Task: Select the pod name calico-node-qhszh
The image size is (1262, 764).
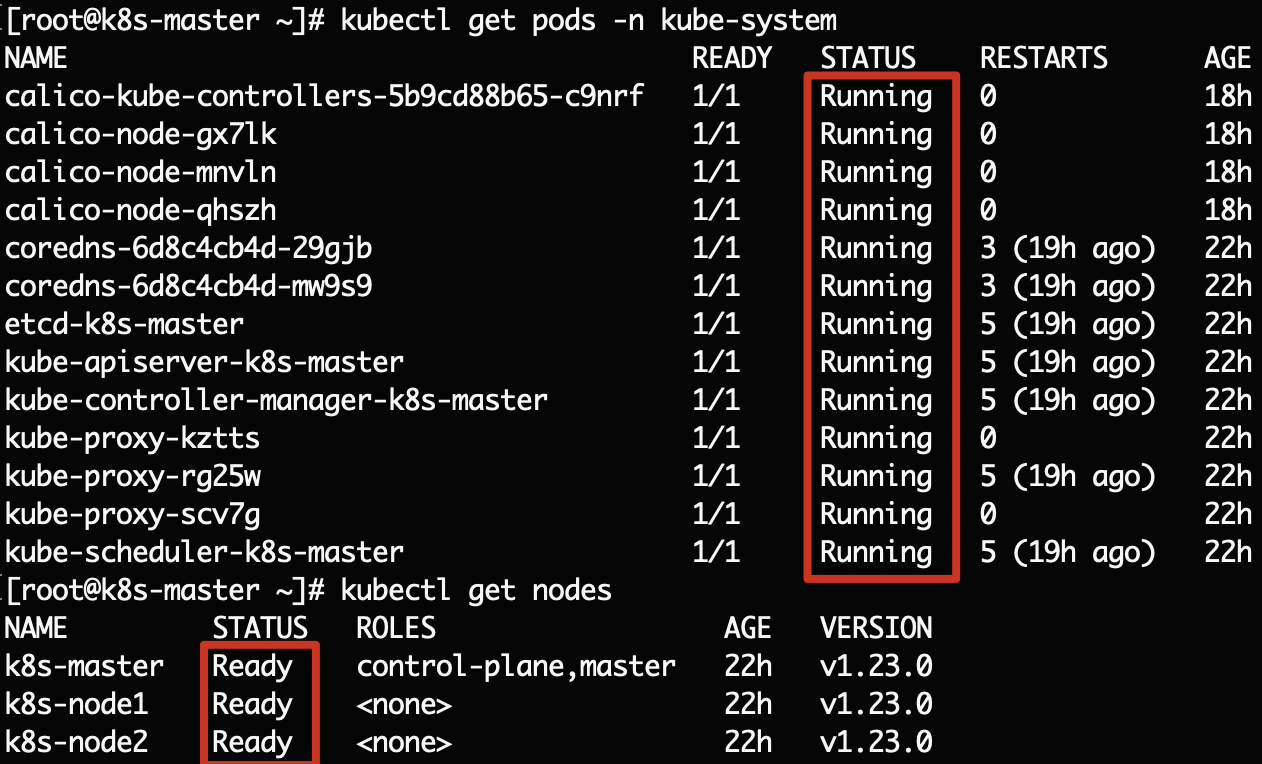Action: (x=141, y=210)
